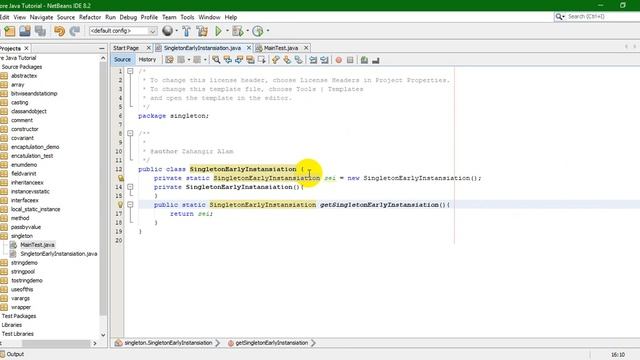
Task: Close the Start Page tab
Action: (149, 48)
